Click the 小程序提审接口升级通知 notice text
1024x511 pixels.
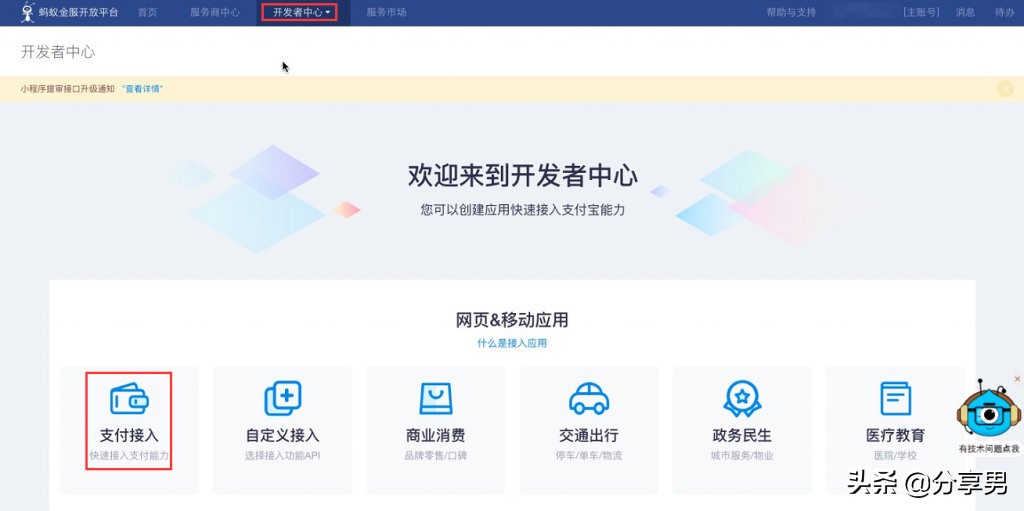pos(67,89)
